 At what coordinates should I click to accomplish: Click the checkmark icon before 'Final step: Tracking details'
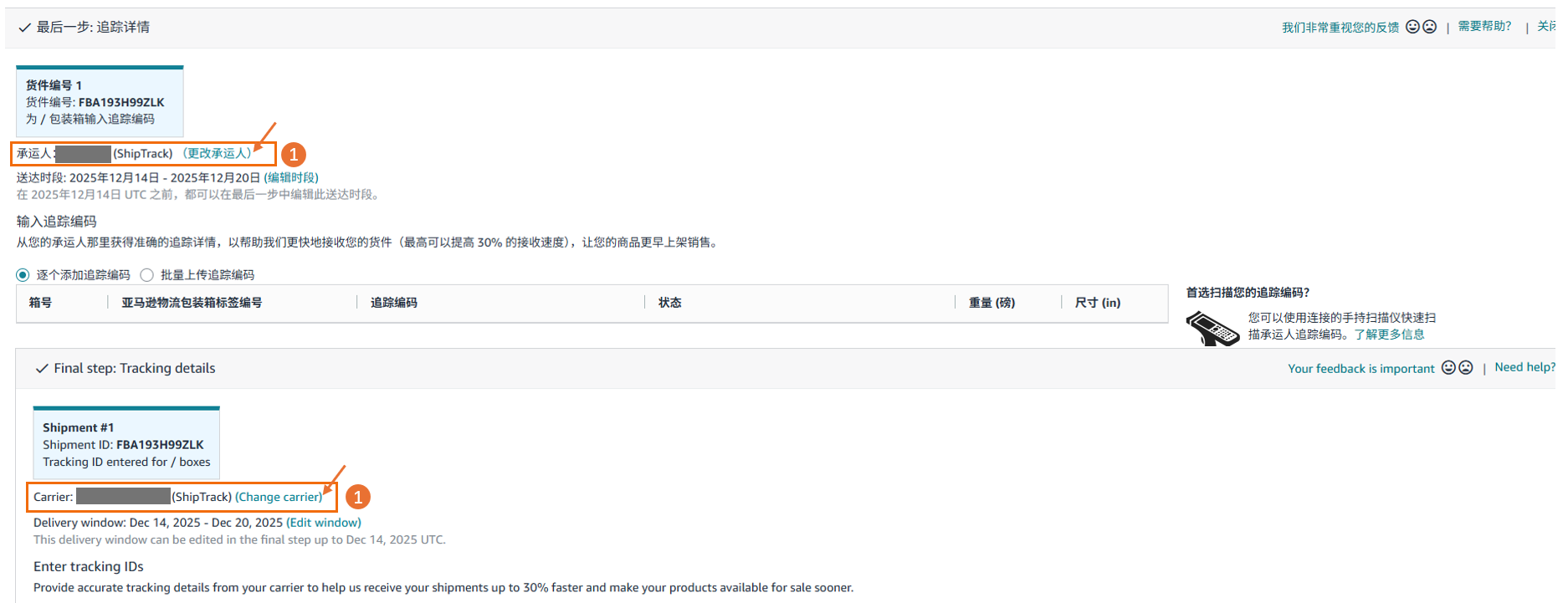coord(42,369)
